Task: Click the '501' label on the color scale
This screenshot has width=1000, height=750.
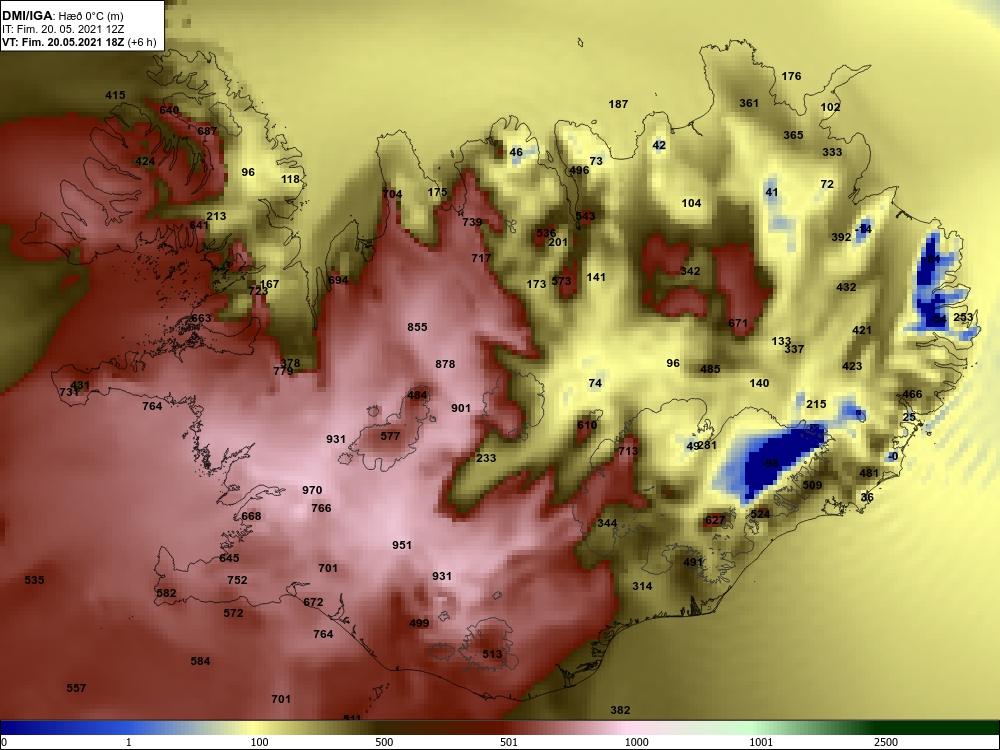Action: [508, 742]
